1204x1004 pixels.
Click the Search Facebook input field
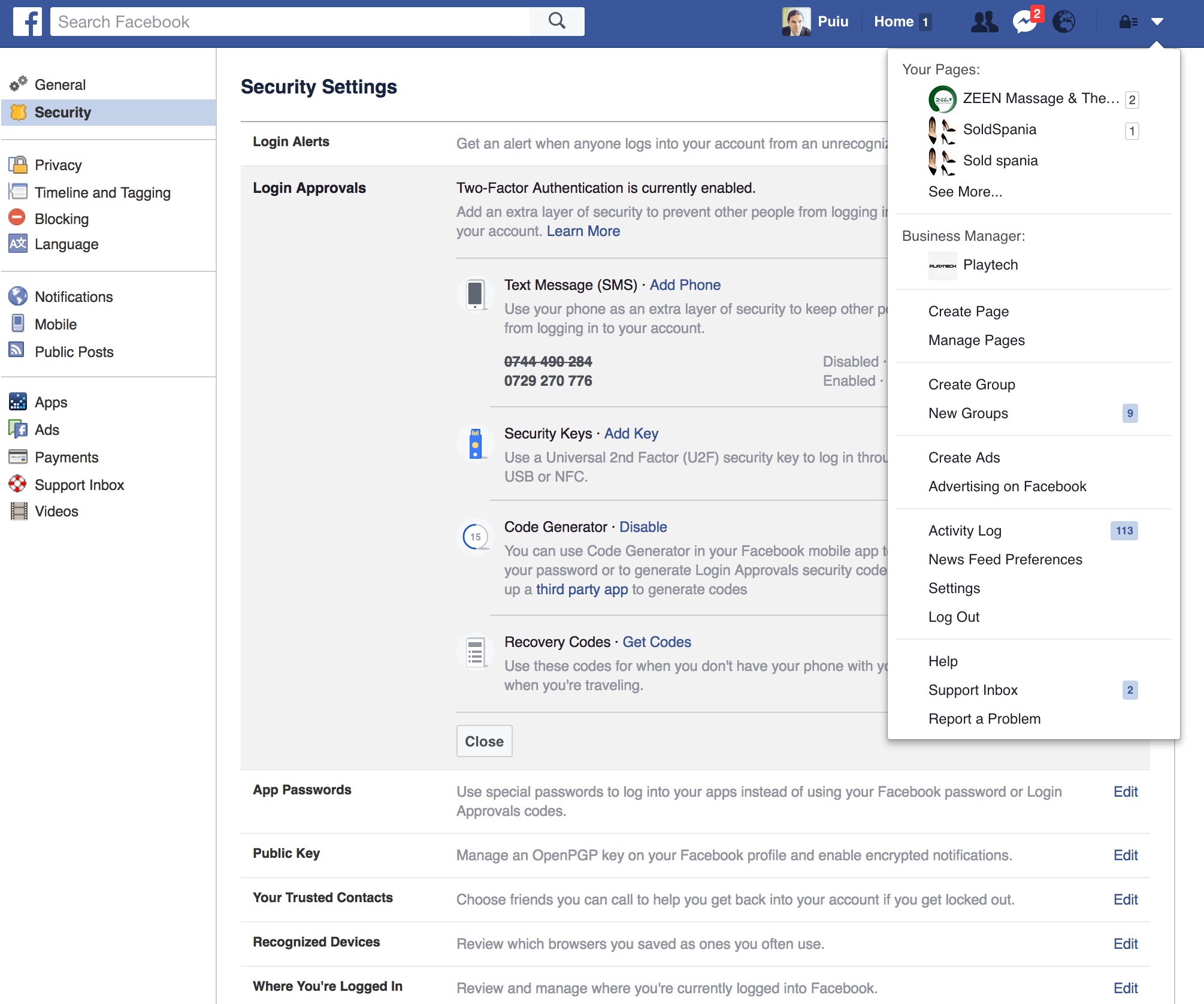coord(291,22)
